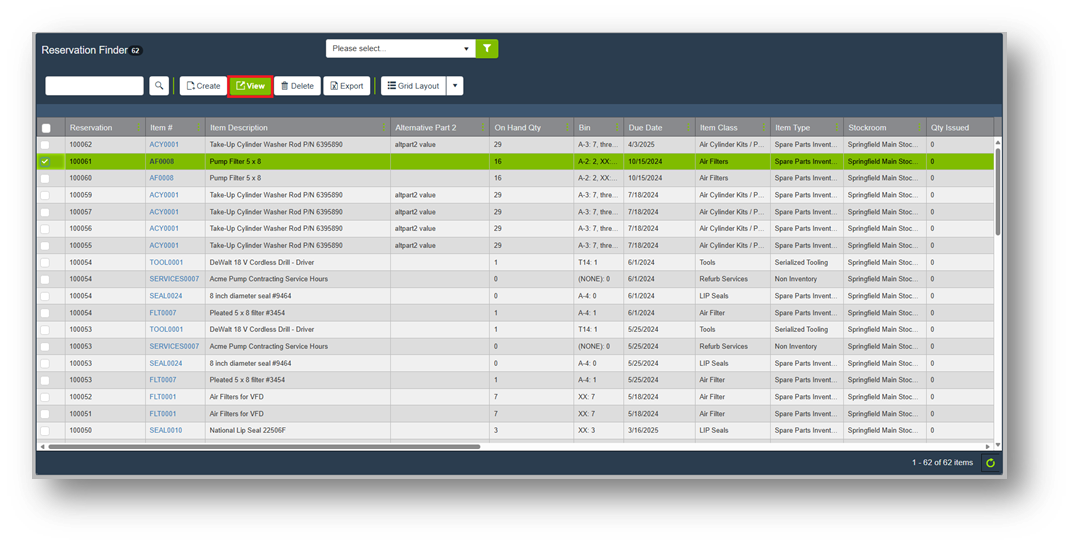Check the checkbox for reservation 100062
The width and height of the screenshot is (1072, 544).
tap(45, 145)
